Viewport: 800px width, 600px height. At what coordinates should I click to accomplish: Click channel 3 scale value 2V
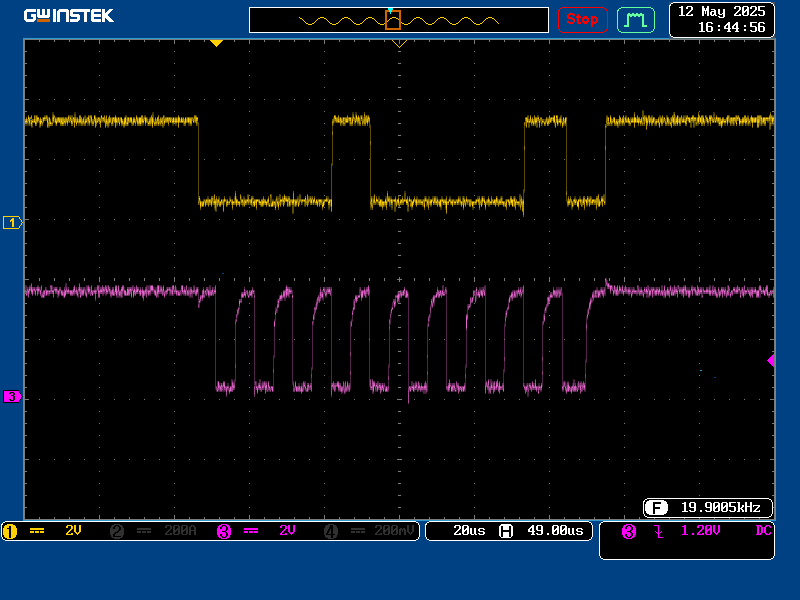click(287, 531)
